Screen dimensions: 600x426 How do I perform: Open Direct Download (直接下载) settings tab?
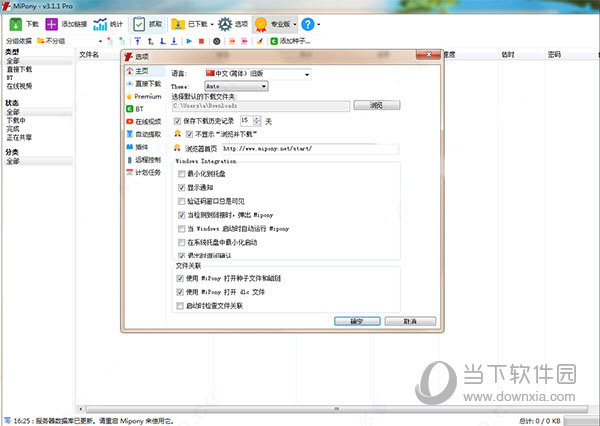145,84
